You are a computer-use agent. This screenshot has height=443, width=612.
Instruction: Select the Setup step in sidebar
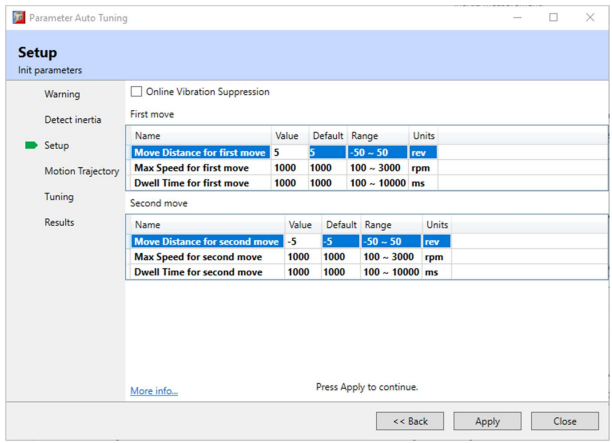(56, 145)
